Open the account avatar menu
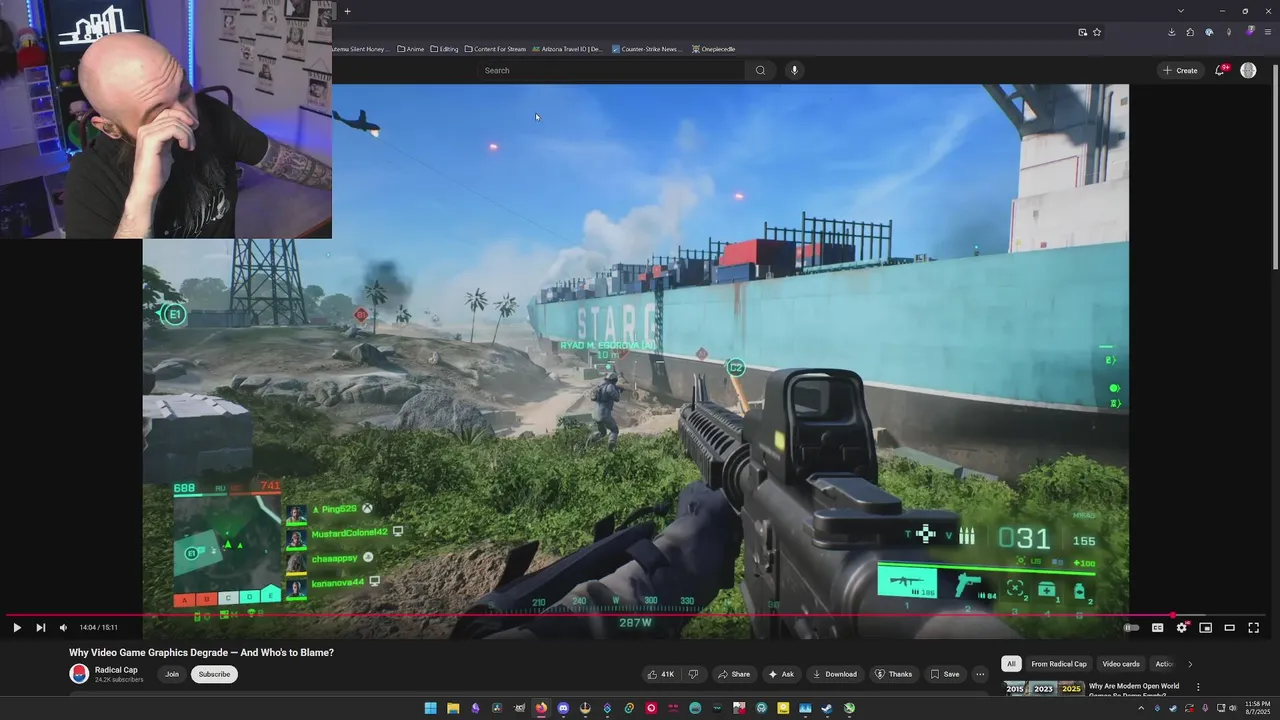This screenshot has height=720, width=1280. coord(1248,70)
